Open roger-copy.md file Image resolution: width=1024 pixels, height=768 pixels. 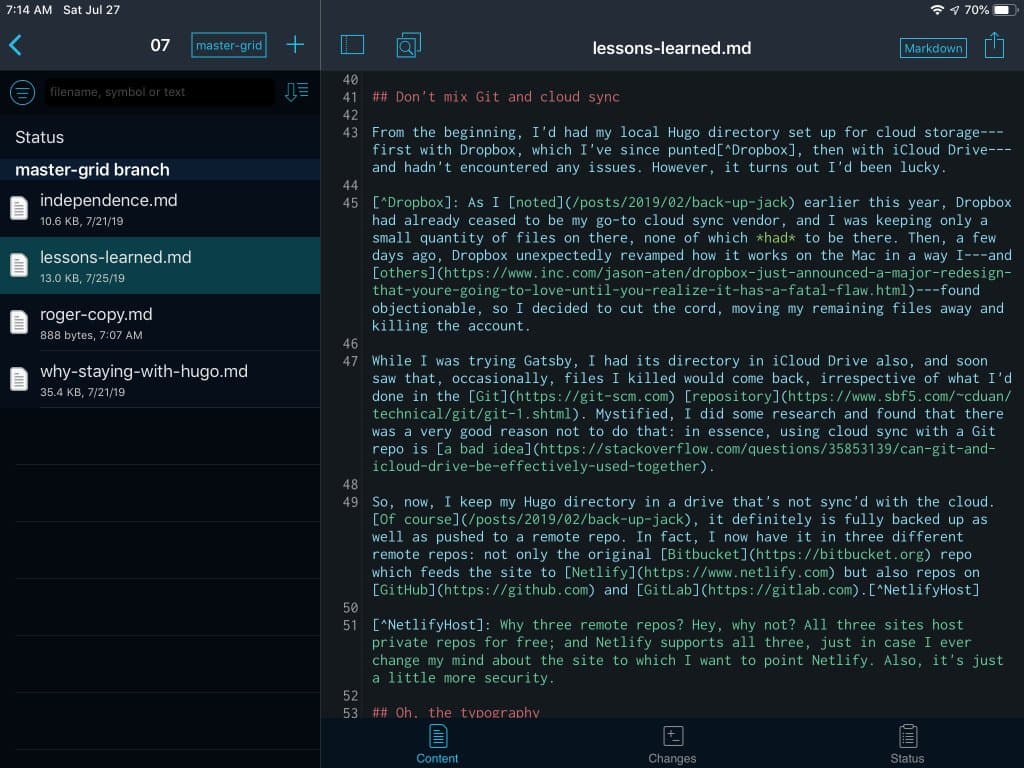coord(160,322)
